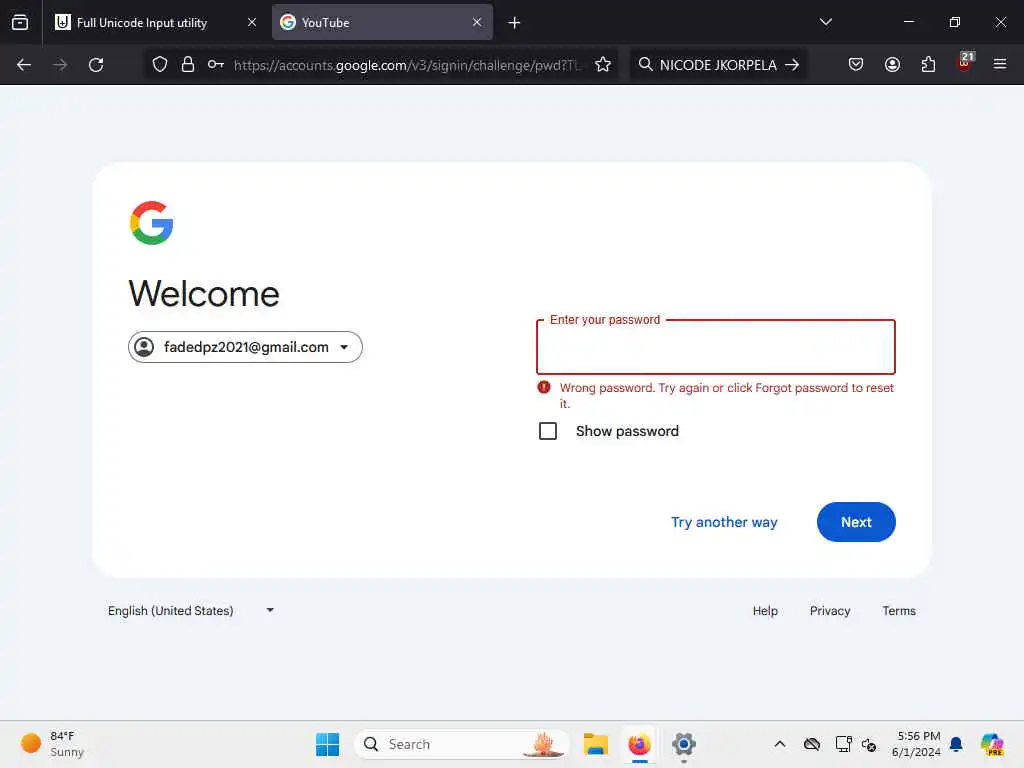The width and height of the screenshot is (1024, 768).
Task: Click the OneDrive cloud tray icon
Action: 812,744
